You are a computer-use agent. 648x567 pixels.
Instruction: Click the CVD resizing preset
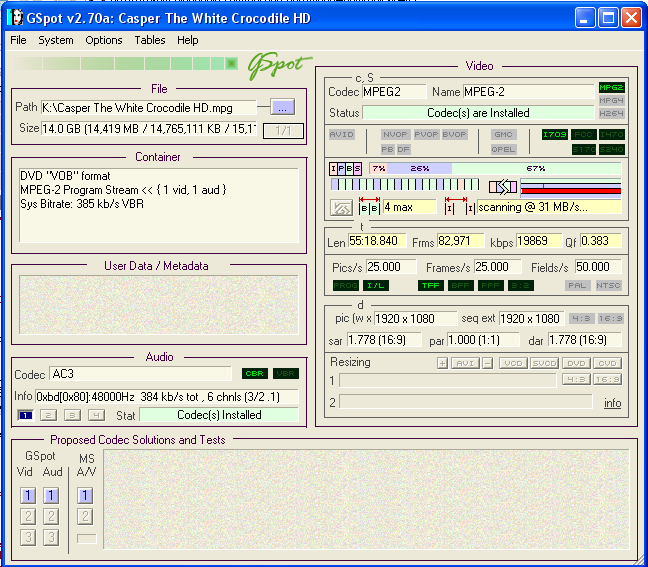pyautogui.click(x=608, y=364)
